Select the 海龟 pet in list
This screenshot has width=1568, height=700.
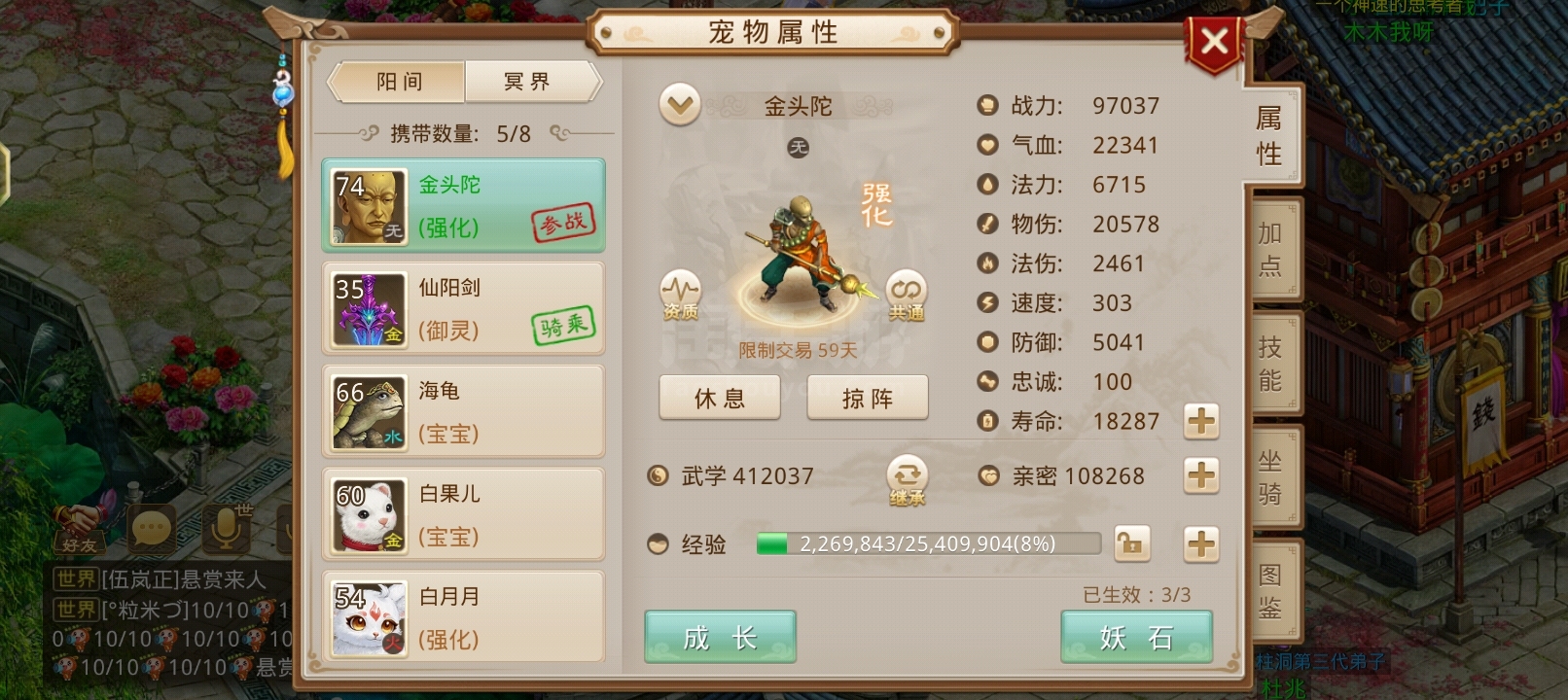click(x=464, y=411)
